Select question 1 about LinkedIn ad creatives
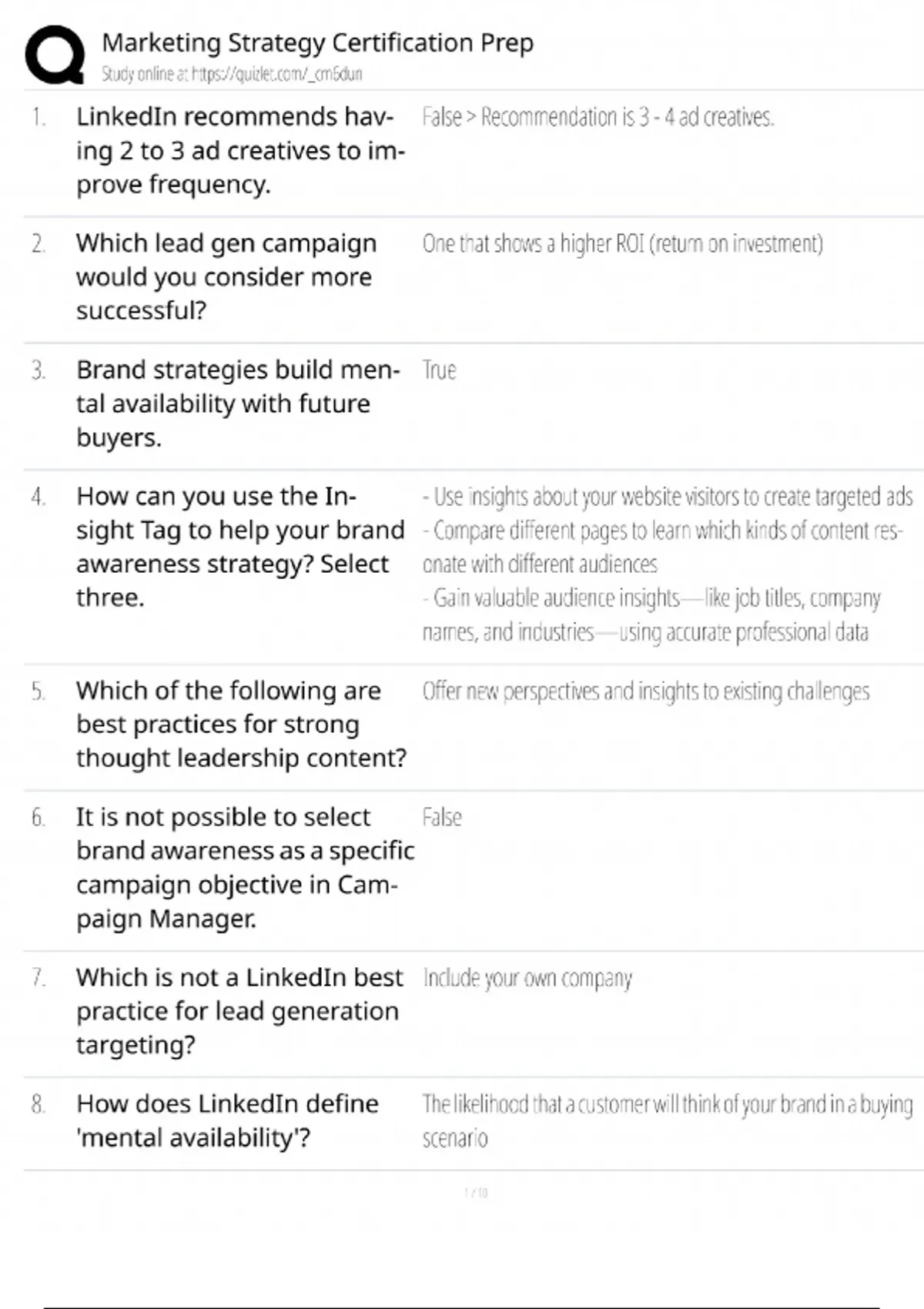Viewport: 924px width, 1309px height. [239, 151]
